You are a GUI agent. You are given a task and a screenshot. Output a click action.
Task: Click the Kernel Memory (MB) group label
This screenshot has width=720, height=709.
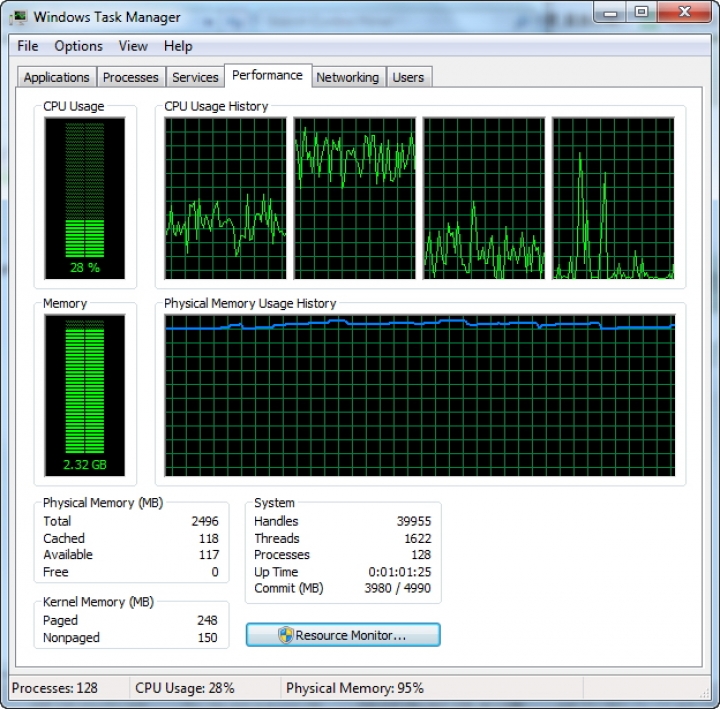tap(98, 602)
